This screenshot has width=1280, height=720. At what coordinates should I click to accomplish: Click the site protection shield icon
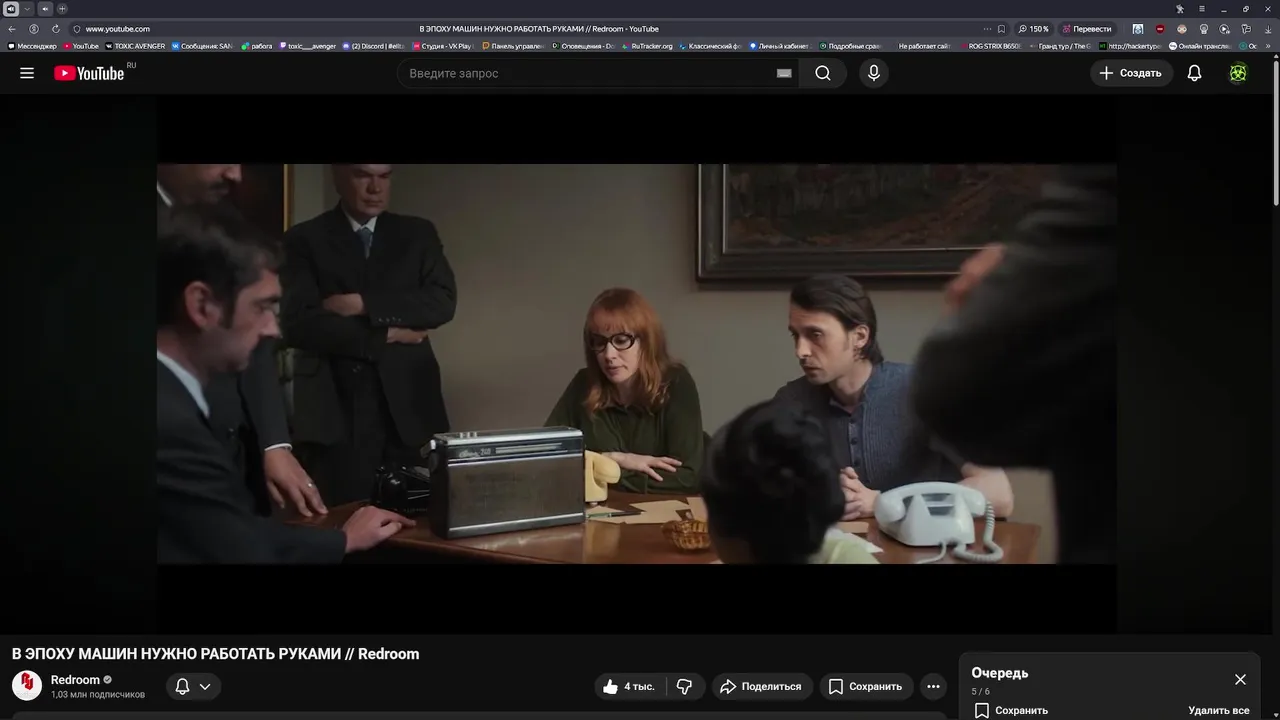pos(77,29)
